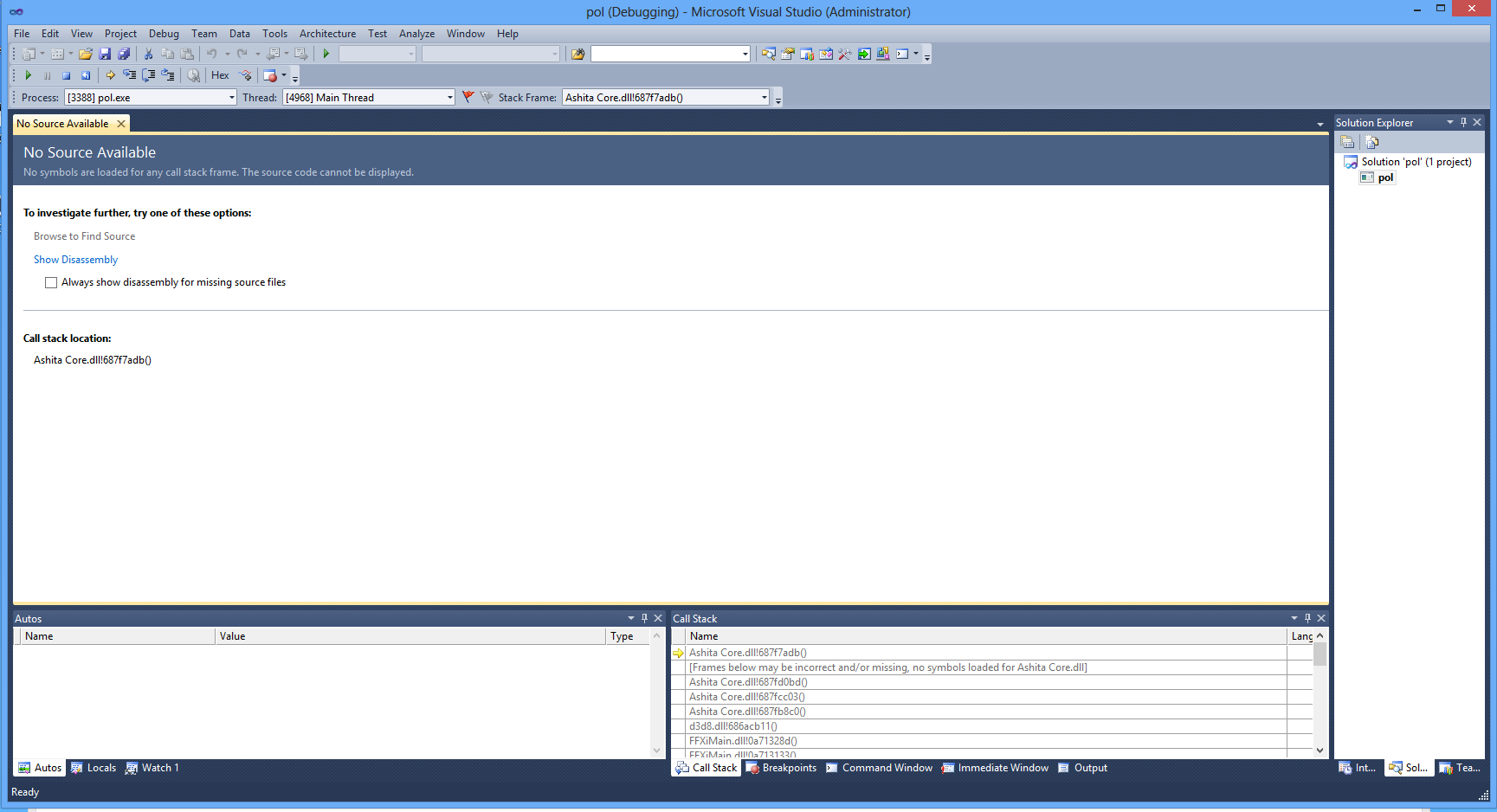Viewport: 1497px width, 812px height.
Task: Open the Process dropdown
Action: point(231,98)
